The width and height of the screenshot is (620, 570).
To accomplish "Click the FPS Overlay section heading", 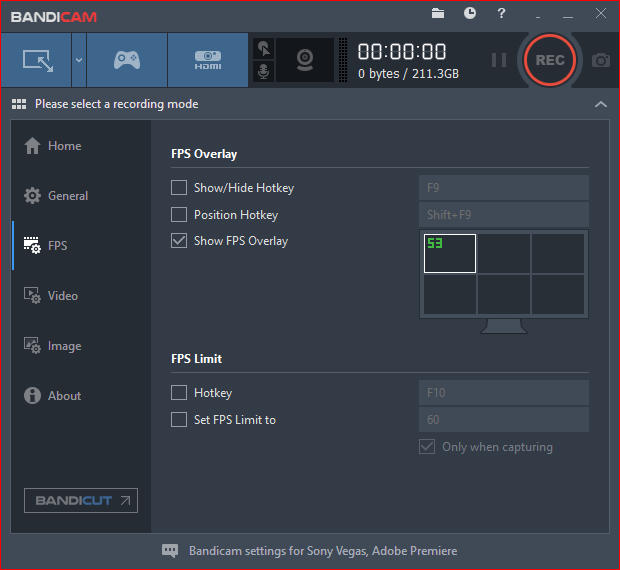I will coord(204,154).
